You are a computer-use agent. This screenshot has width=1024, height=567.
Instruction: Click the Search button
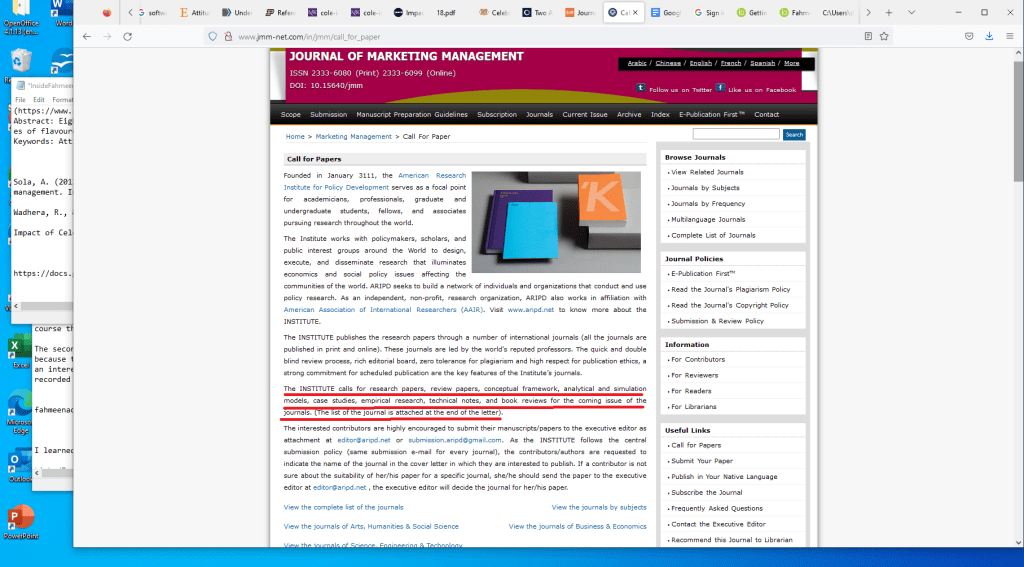tap(794, 135)
